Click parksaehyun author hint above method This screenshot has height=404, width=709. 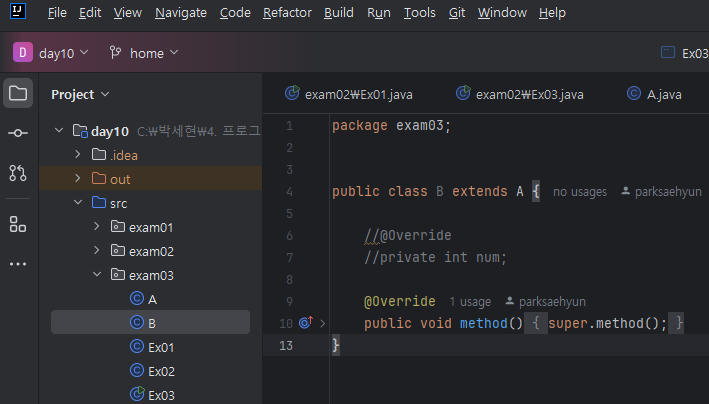[x=552, y=302]
